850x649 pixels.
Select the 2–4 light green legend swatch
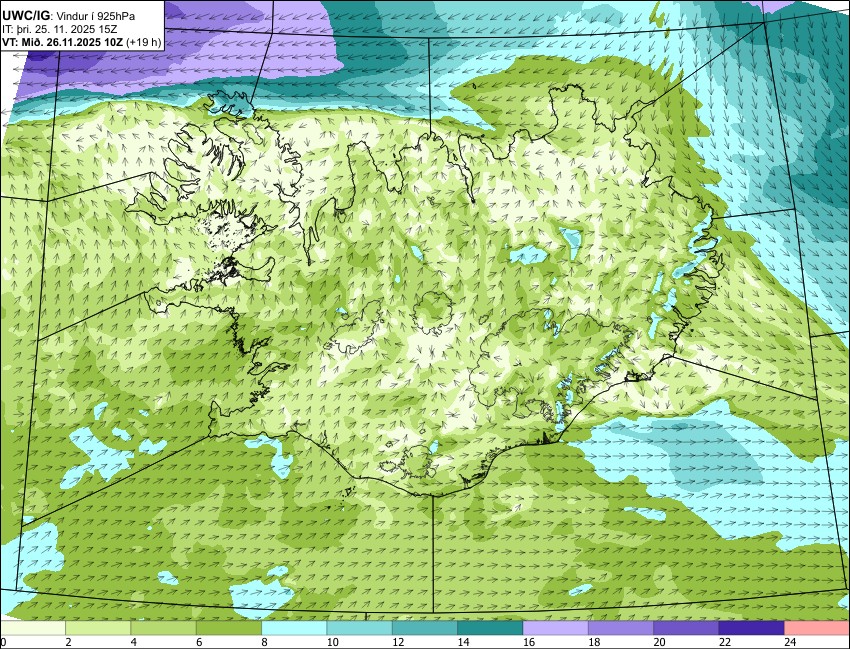point(98,628)
